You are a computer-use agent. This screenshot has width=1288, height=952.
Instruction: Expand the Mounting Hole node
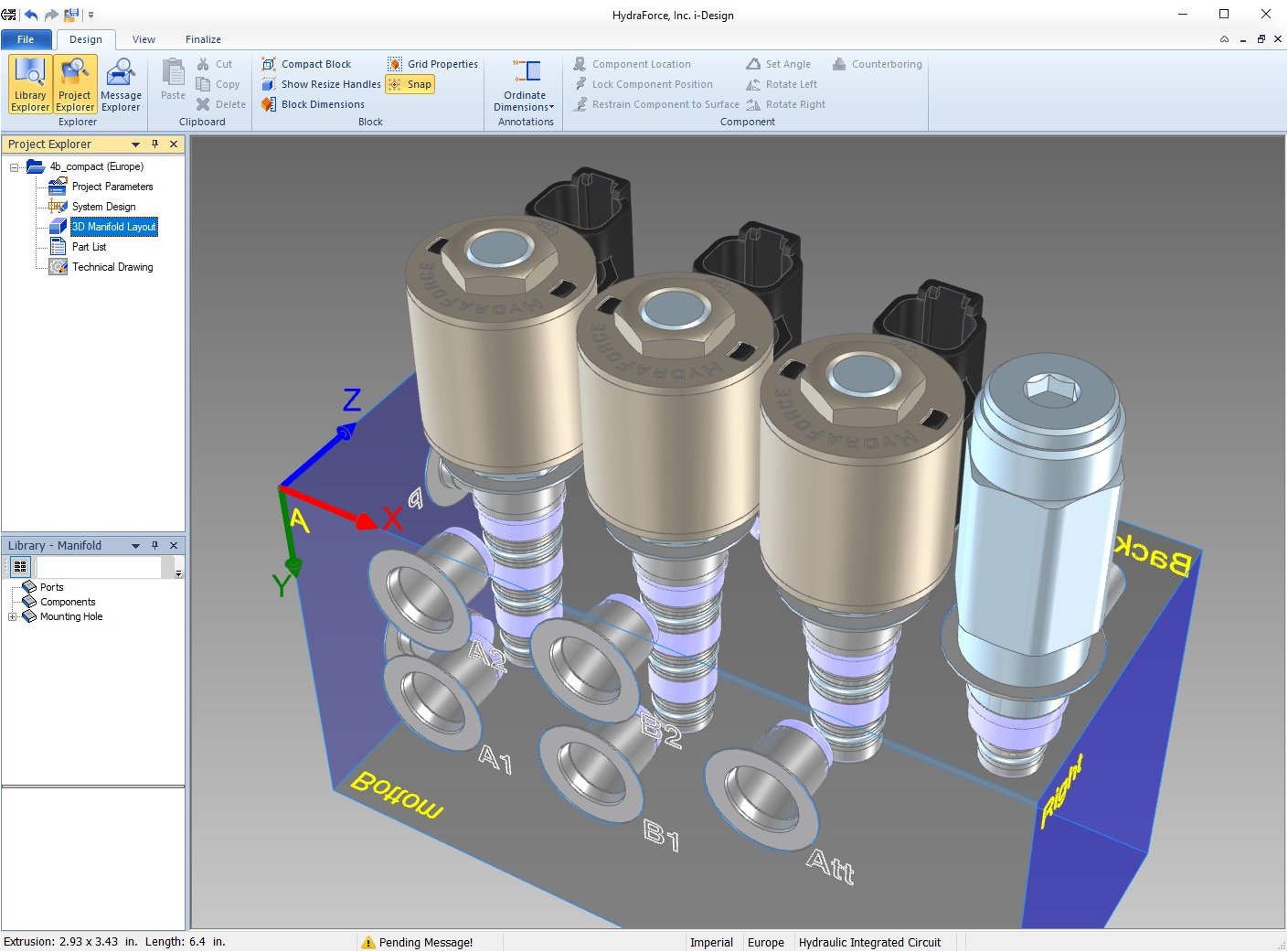13,617
